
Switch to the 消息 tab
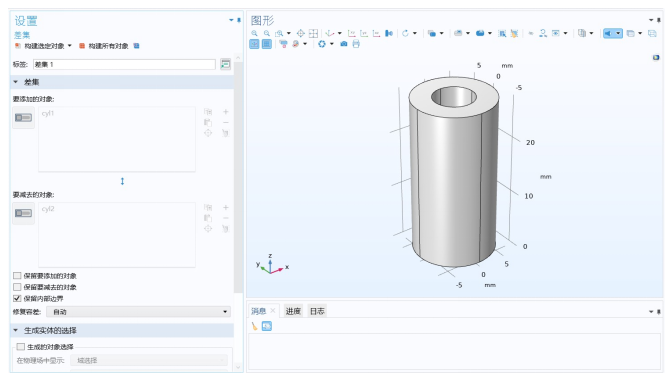coord(258,311)
